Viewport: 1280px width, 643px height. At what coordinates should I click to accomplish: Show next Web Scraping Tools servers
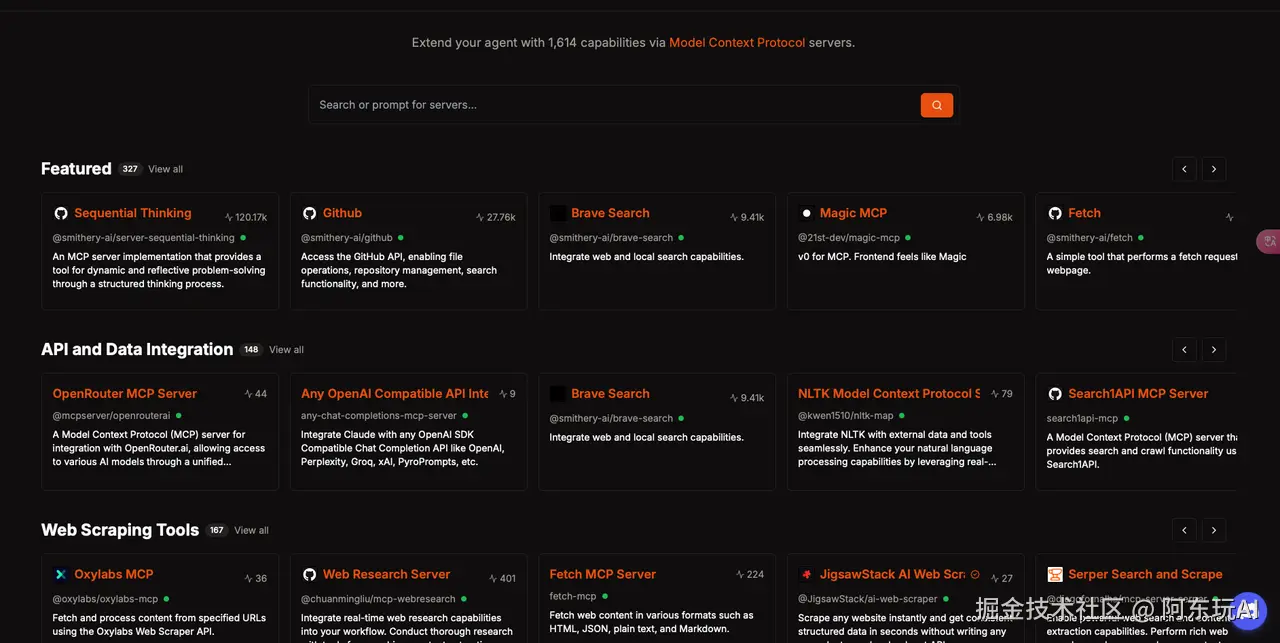click(x=1213, y=530)
